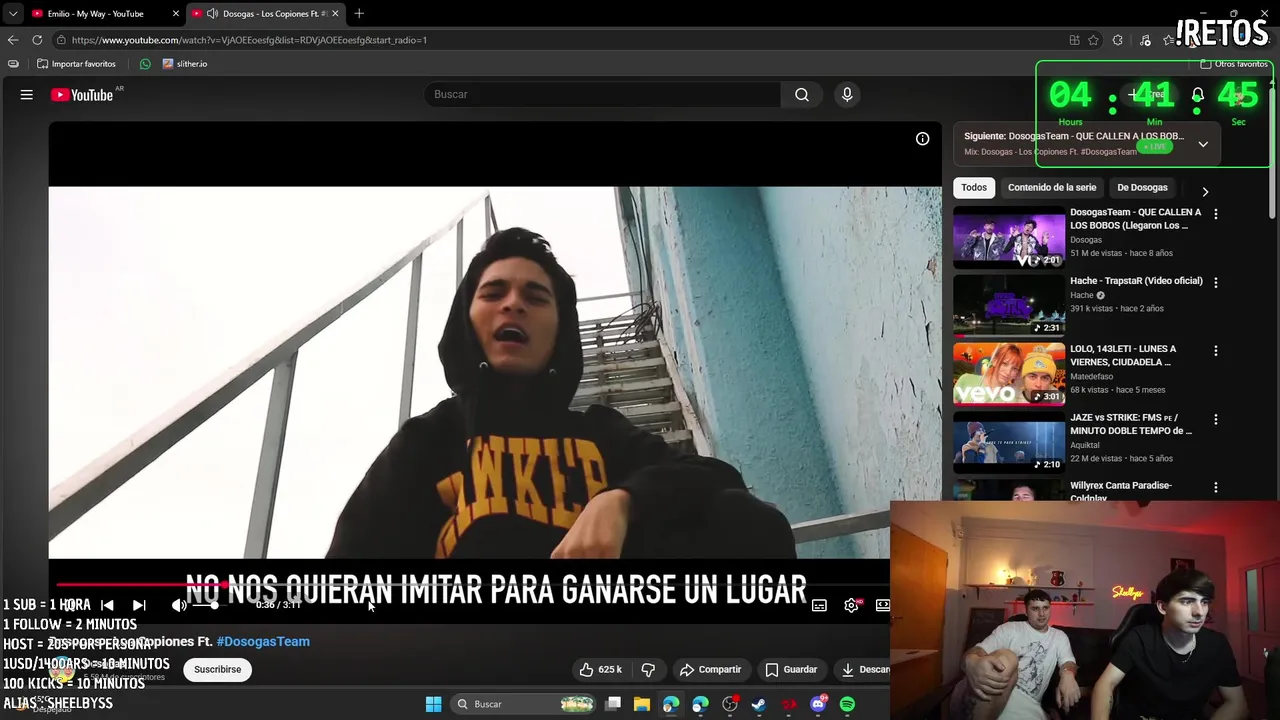This screenshot has width=1280, height=720.
Task: Dislike the Dosogas video
Action: [648, 669]
